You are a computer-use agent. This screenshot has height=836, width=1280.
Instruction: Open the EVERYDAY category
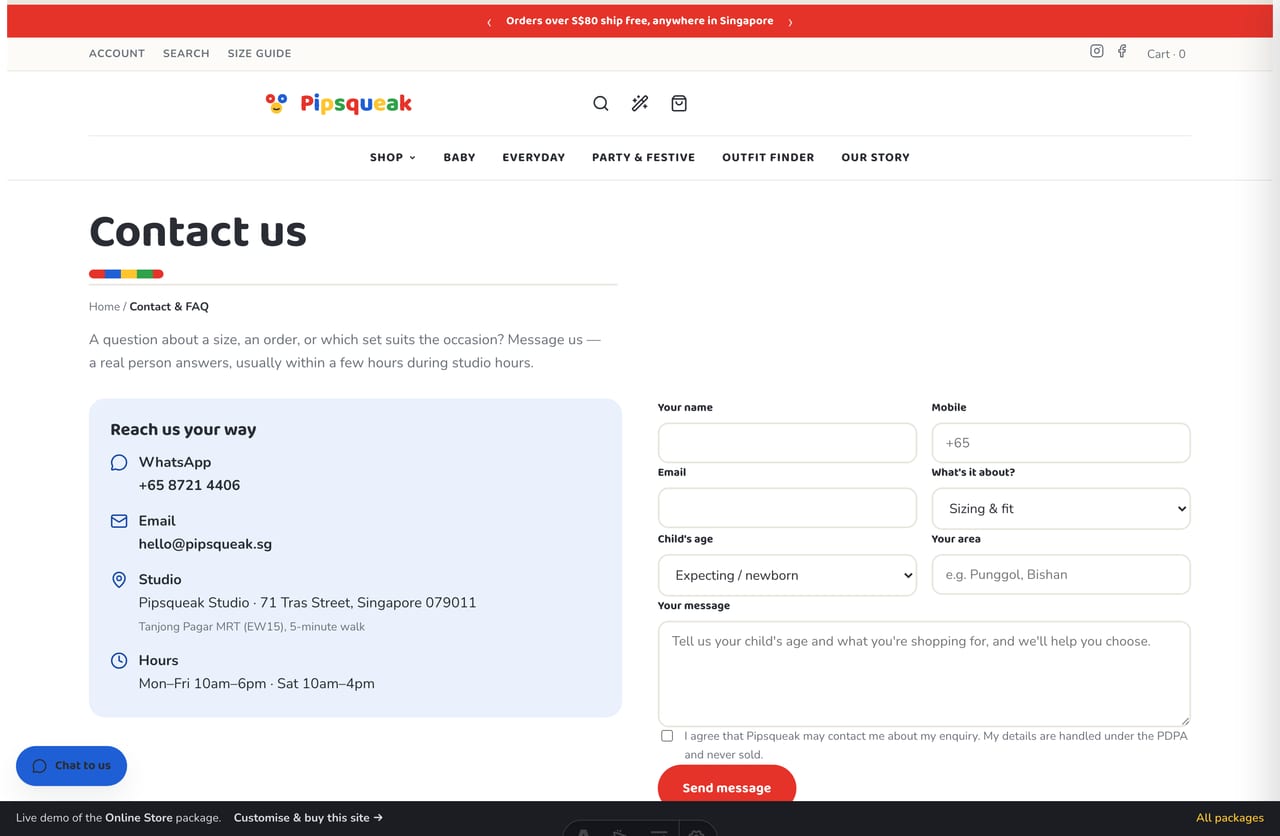click(x=533, y=157)
